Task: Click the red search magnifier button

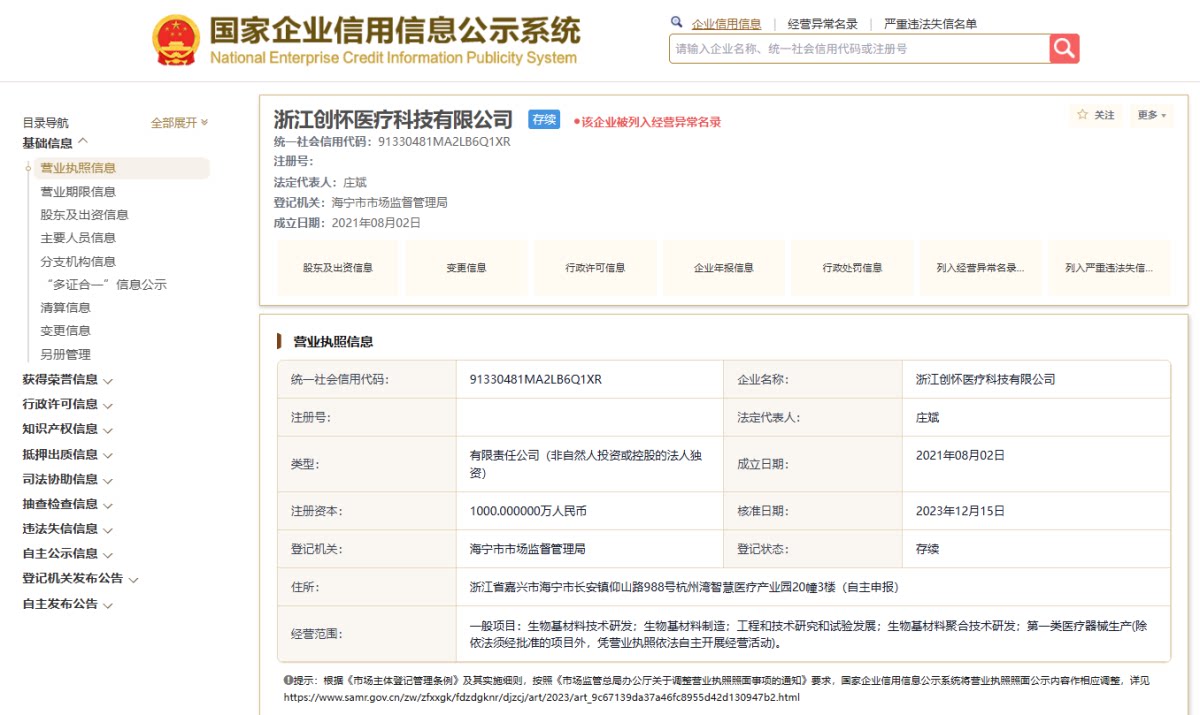Action: pyautogui.click(x=1064, y=48)
